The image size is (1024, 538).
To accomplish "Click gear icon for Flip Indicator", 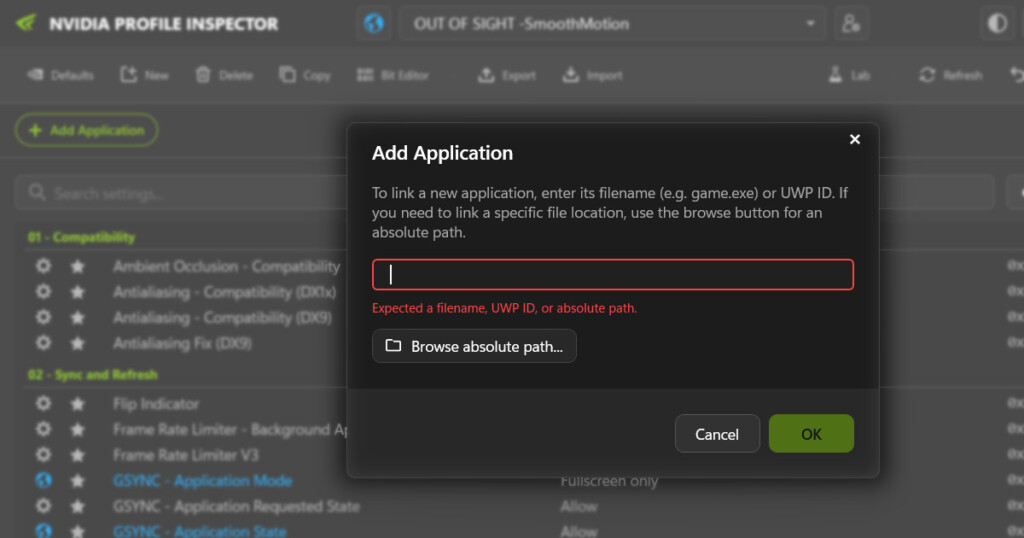I will tap(43, 404).
